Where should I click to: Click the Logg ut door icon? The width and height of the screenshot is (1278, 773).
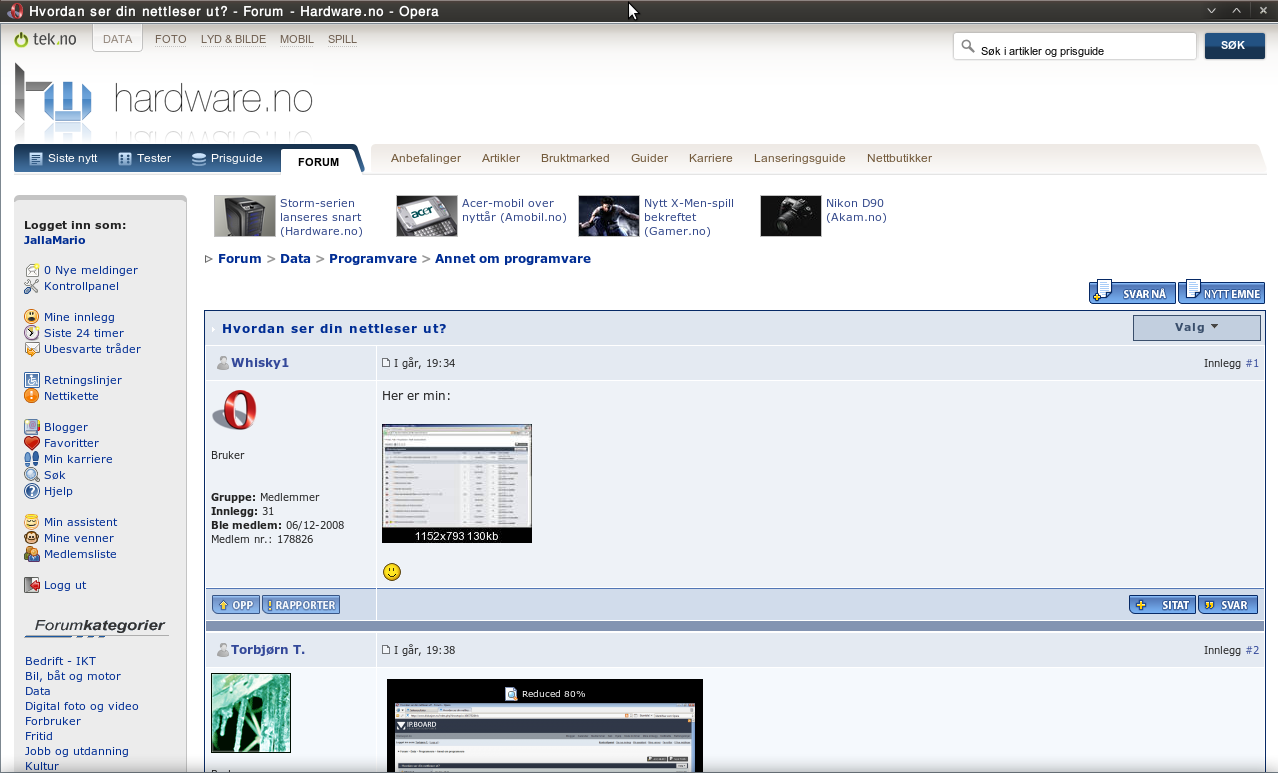click(x=32, y=585)
